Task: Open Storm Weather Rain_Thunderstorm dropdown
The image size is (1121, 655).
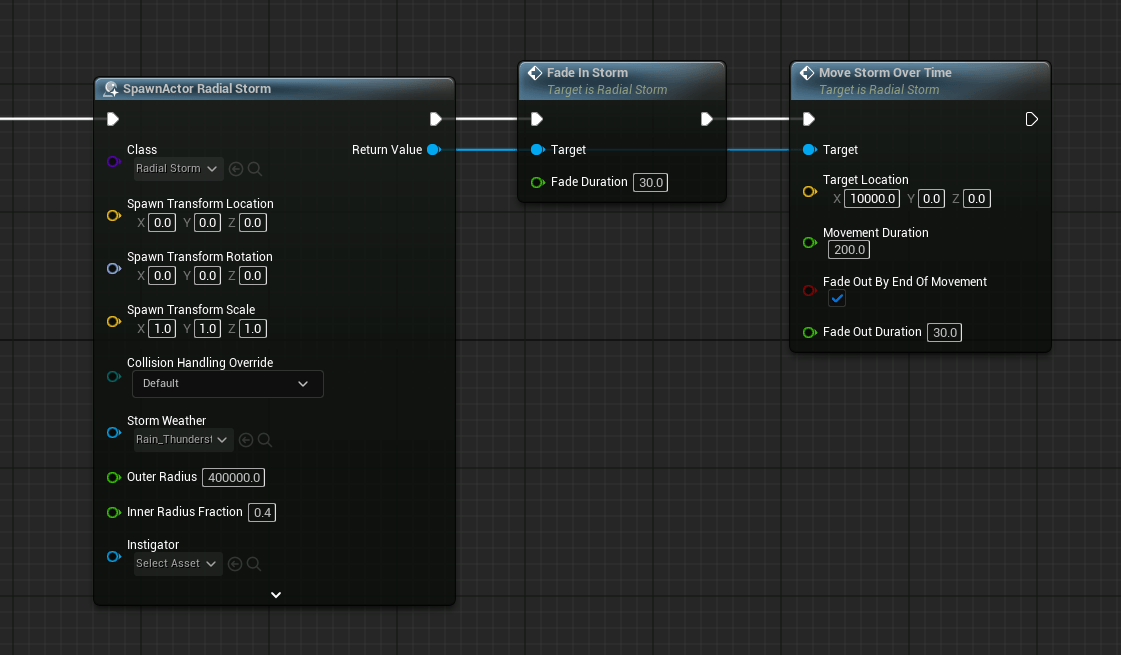Action: click(182, 440)
